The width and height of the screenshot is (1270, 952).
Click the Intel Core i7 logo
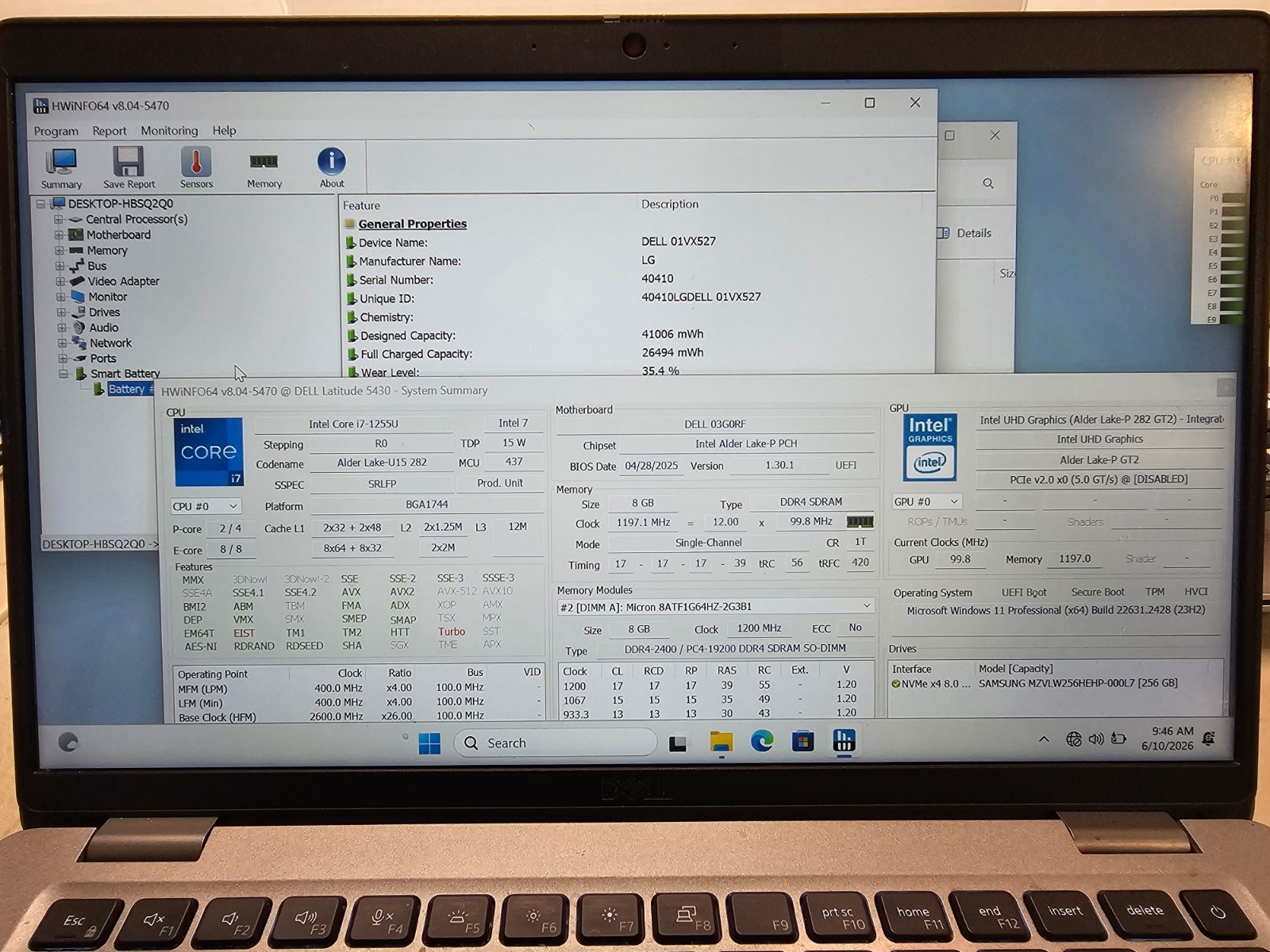[209, 452]
